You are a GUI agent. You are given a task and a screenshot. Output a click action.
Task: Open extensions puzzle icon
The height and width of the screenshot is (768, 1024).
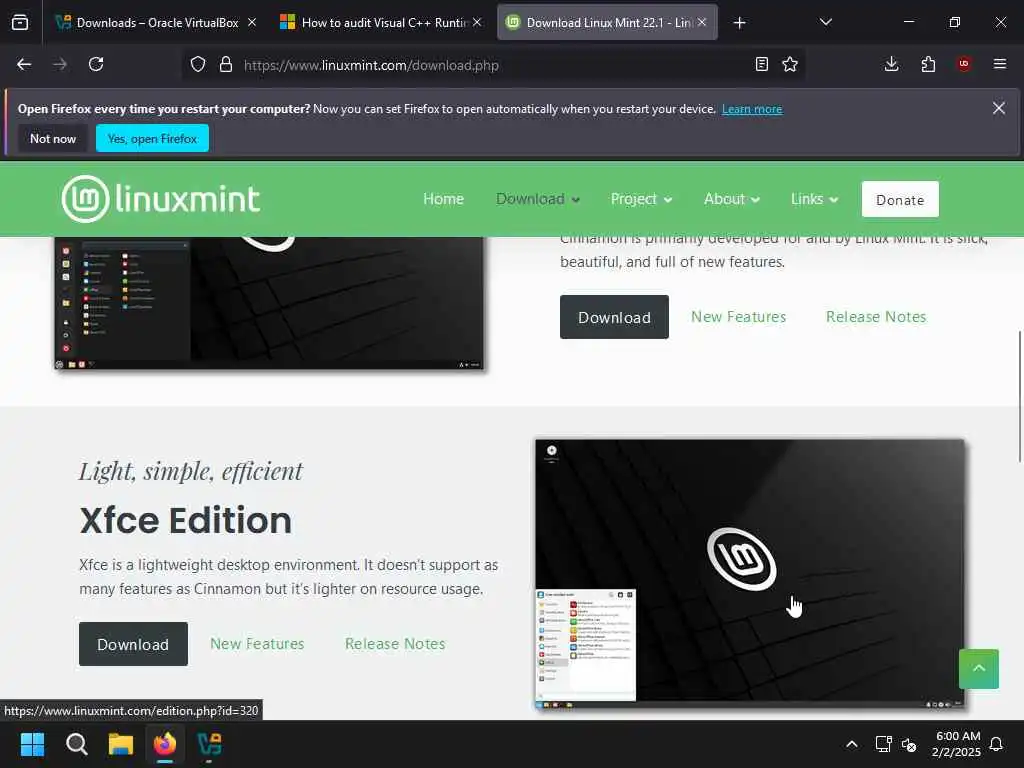coord(928,64)
